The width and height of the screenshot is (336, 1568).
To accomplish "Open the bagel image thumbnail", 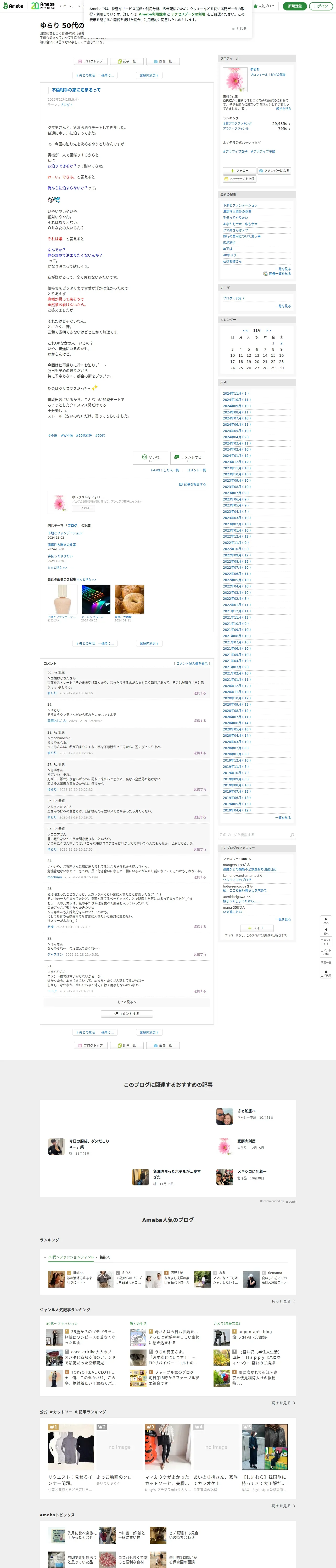I will click(x=129, y=599).
